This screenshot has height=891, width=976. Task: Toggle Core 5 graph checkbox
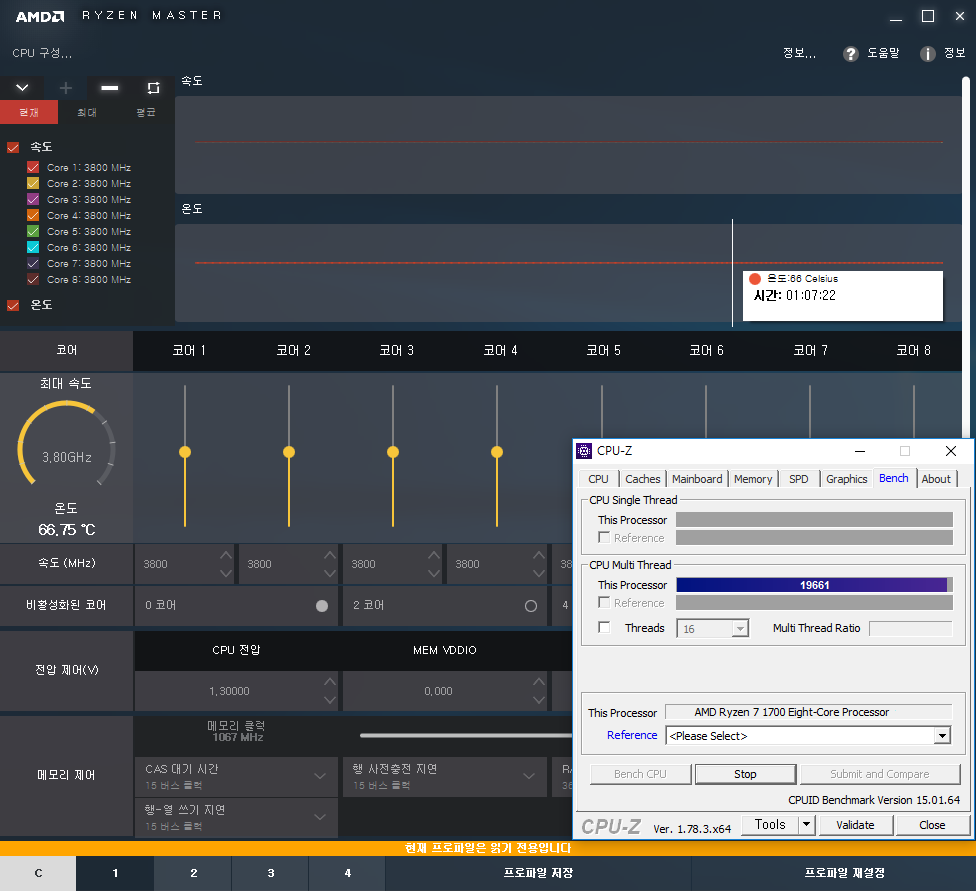pos(33,231)
